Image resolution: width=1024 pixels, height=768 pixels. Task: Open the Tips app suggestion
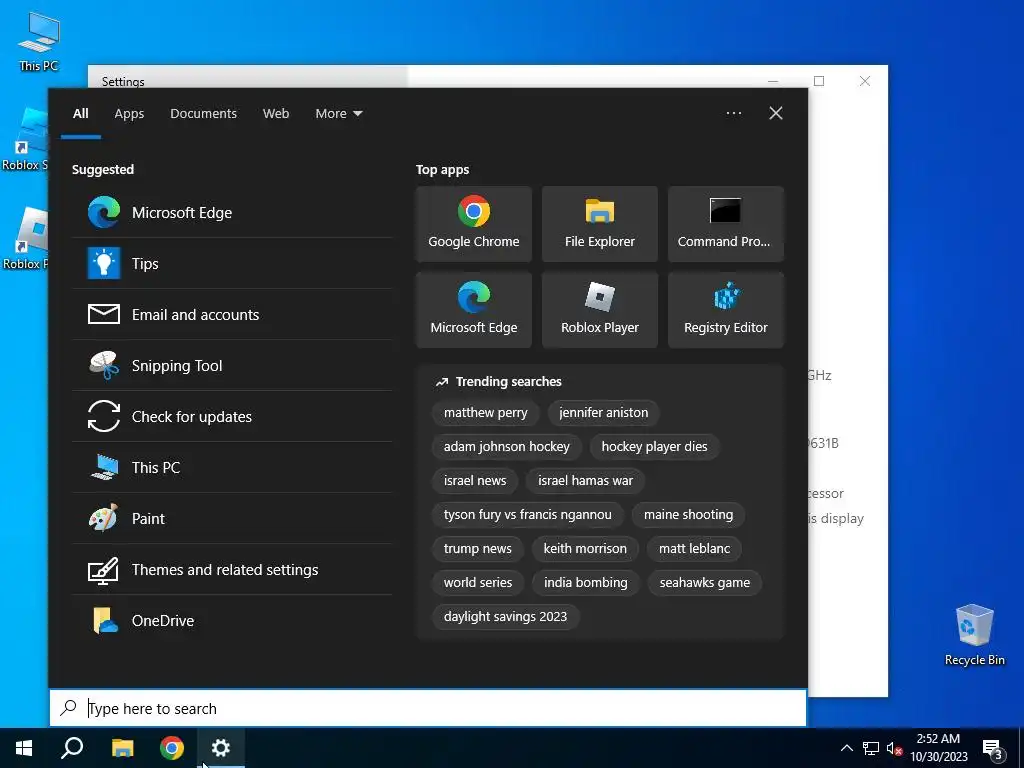point(232,263)
